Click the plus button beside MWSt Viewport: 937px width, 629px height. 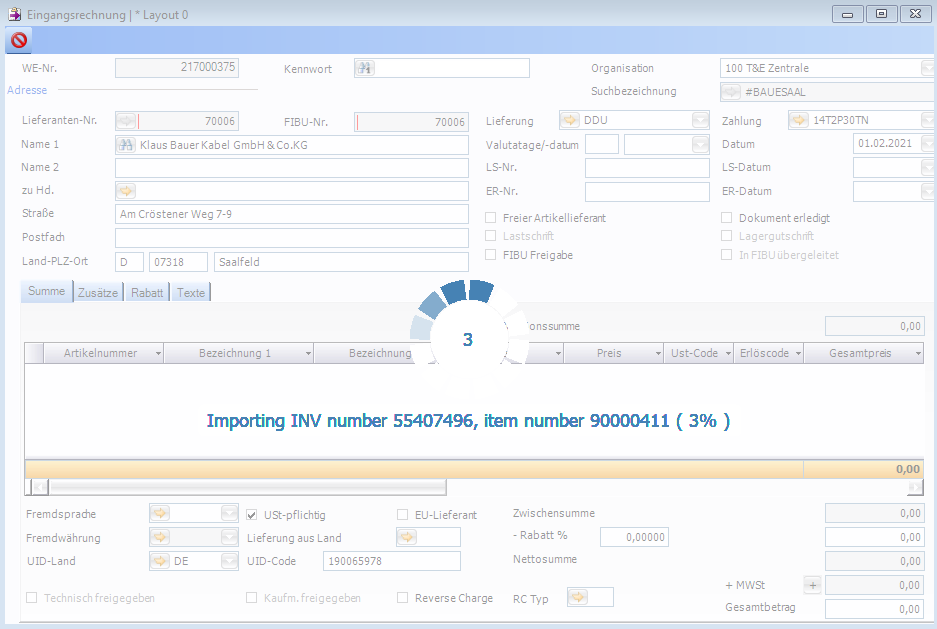[x=813, y=585]
